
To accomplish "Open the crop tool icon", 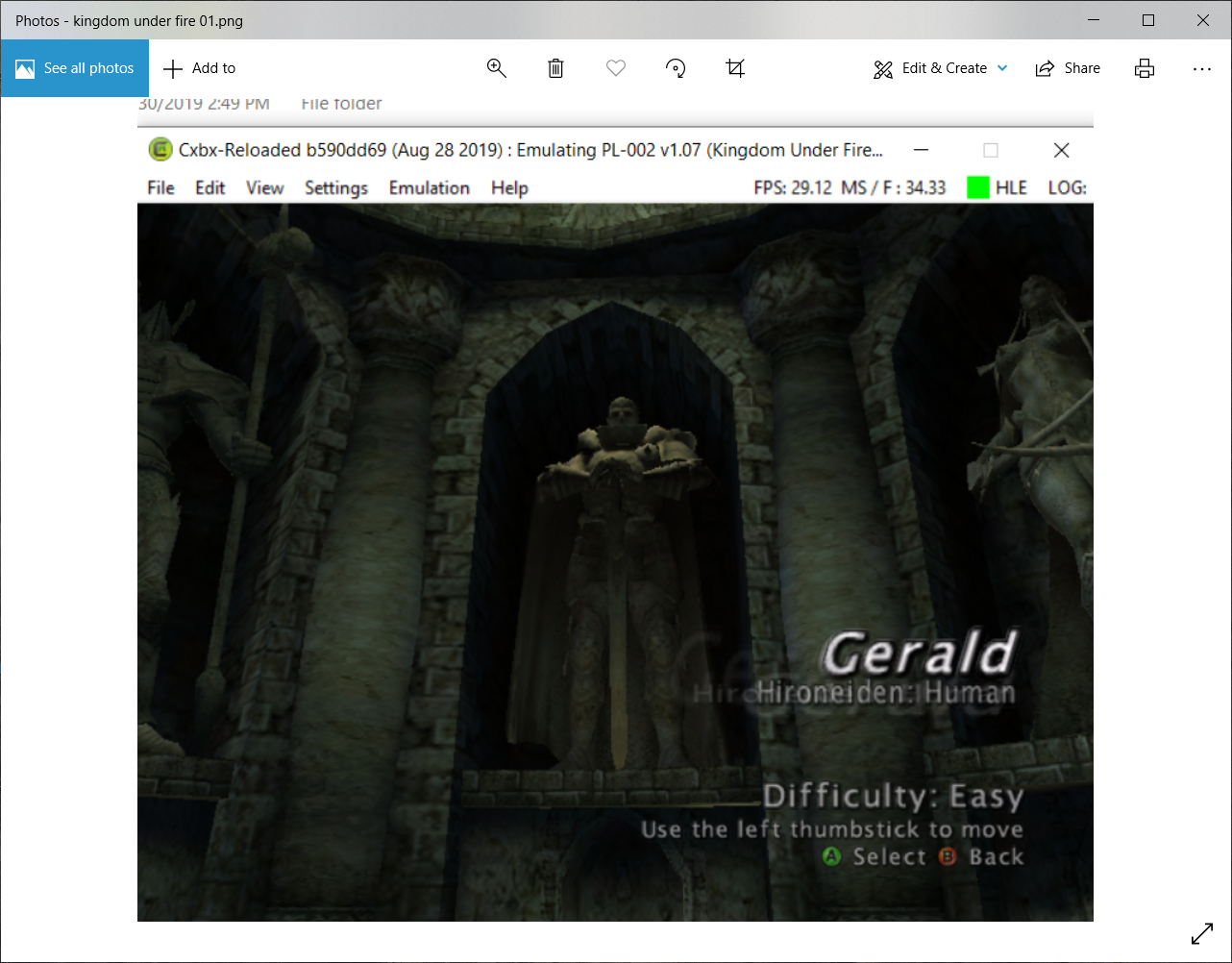I will tap(735, 68).
